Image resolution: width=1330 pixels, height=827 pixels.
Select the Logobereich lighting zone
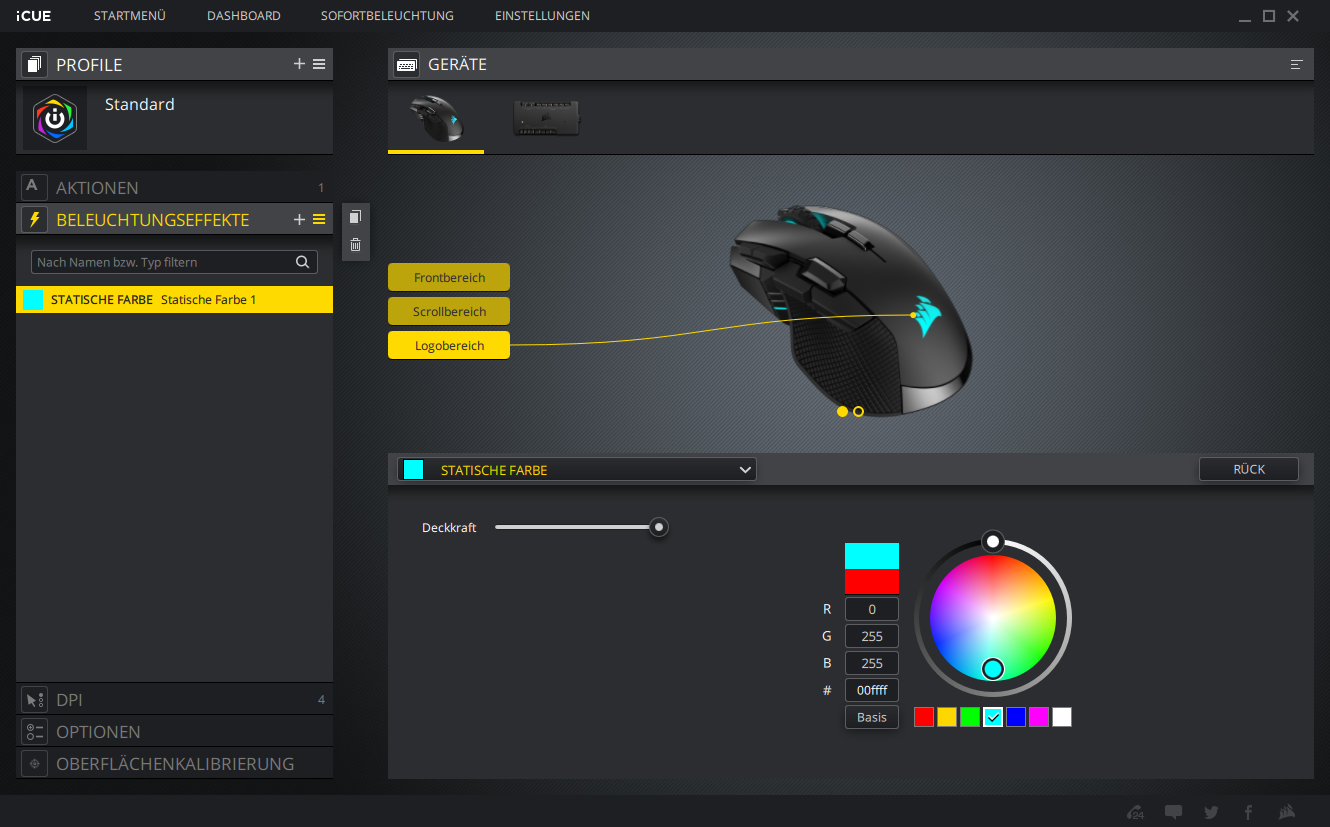point(449,345)
